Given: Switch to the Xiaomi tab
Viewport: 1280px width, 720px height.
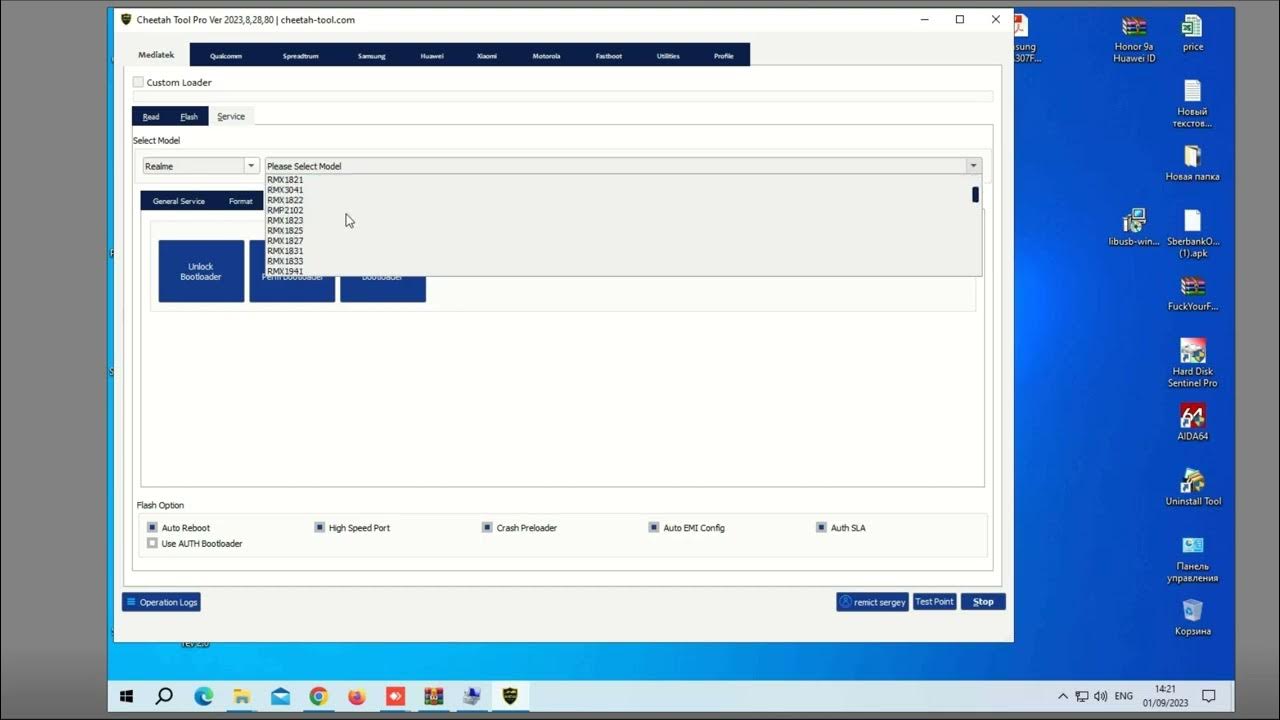Looking at the screenshot, I should pos(487,56).
